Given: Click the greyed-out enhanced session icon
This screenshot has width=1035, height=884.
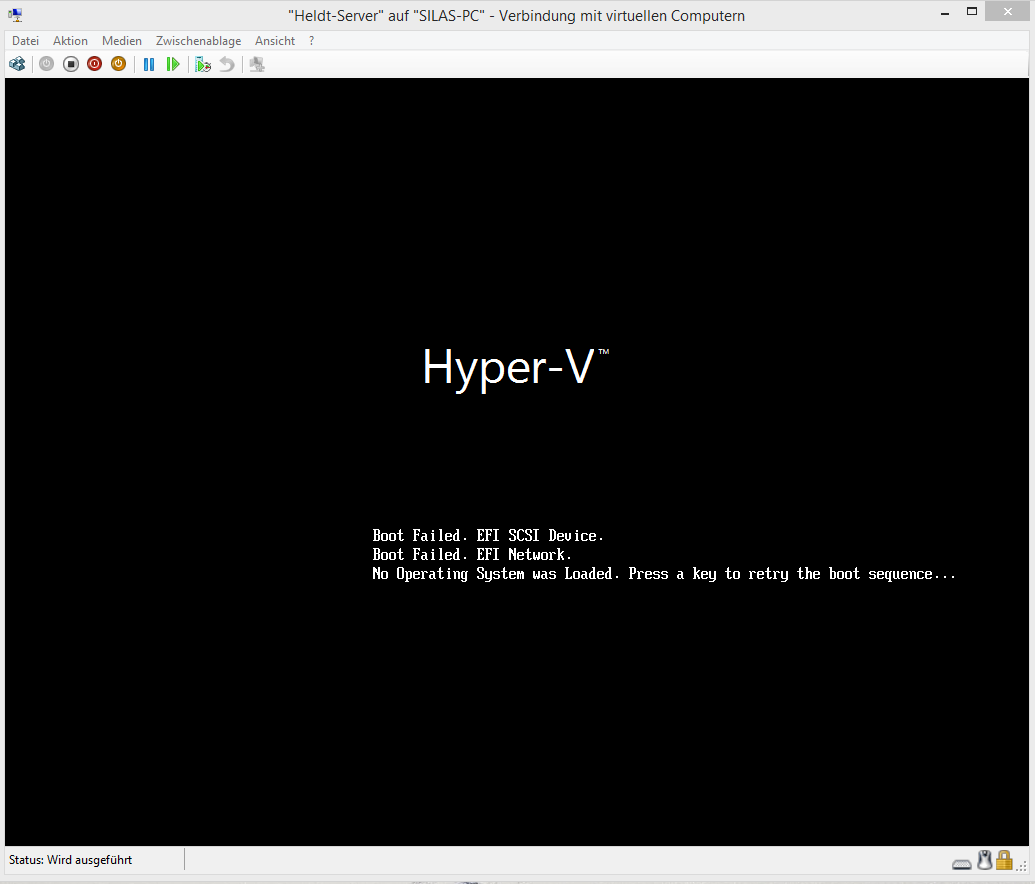Looking at the screenshot, I should point(257,64).
